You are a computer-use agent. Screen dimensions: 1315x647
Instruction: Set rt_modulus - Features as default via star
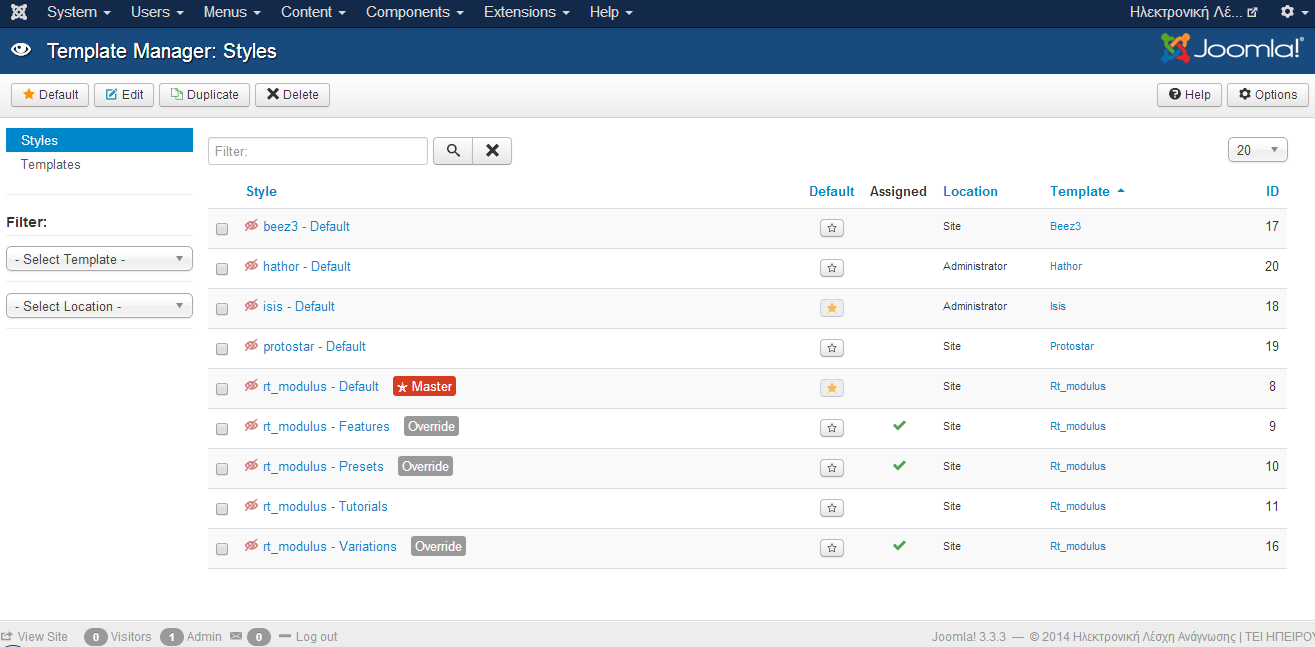(832, 428)
